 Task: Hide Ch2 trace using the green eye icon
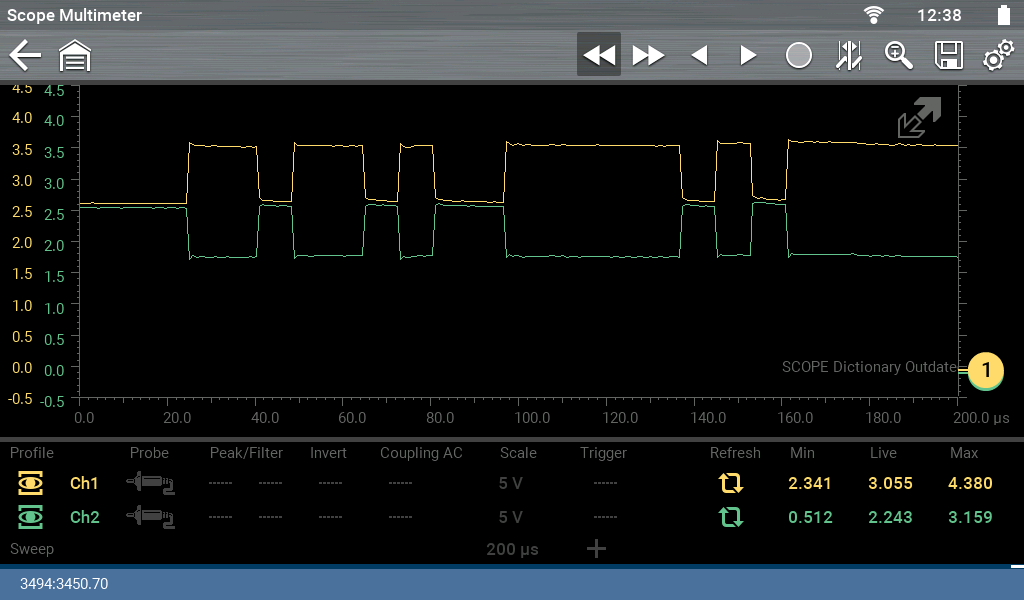click(x=31, y=518)
